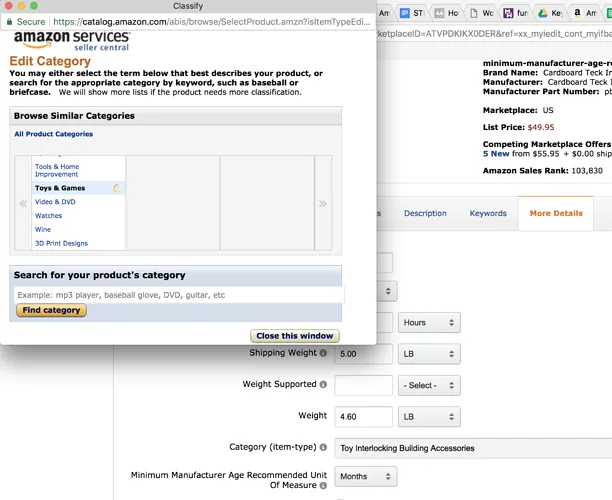Click the Weight Supported value field
The width and height of the screenshot is (612, 500).
pyautogui.click(x=363, y=385)
